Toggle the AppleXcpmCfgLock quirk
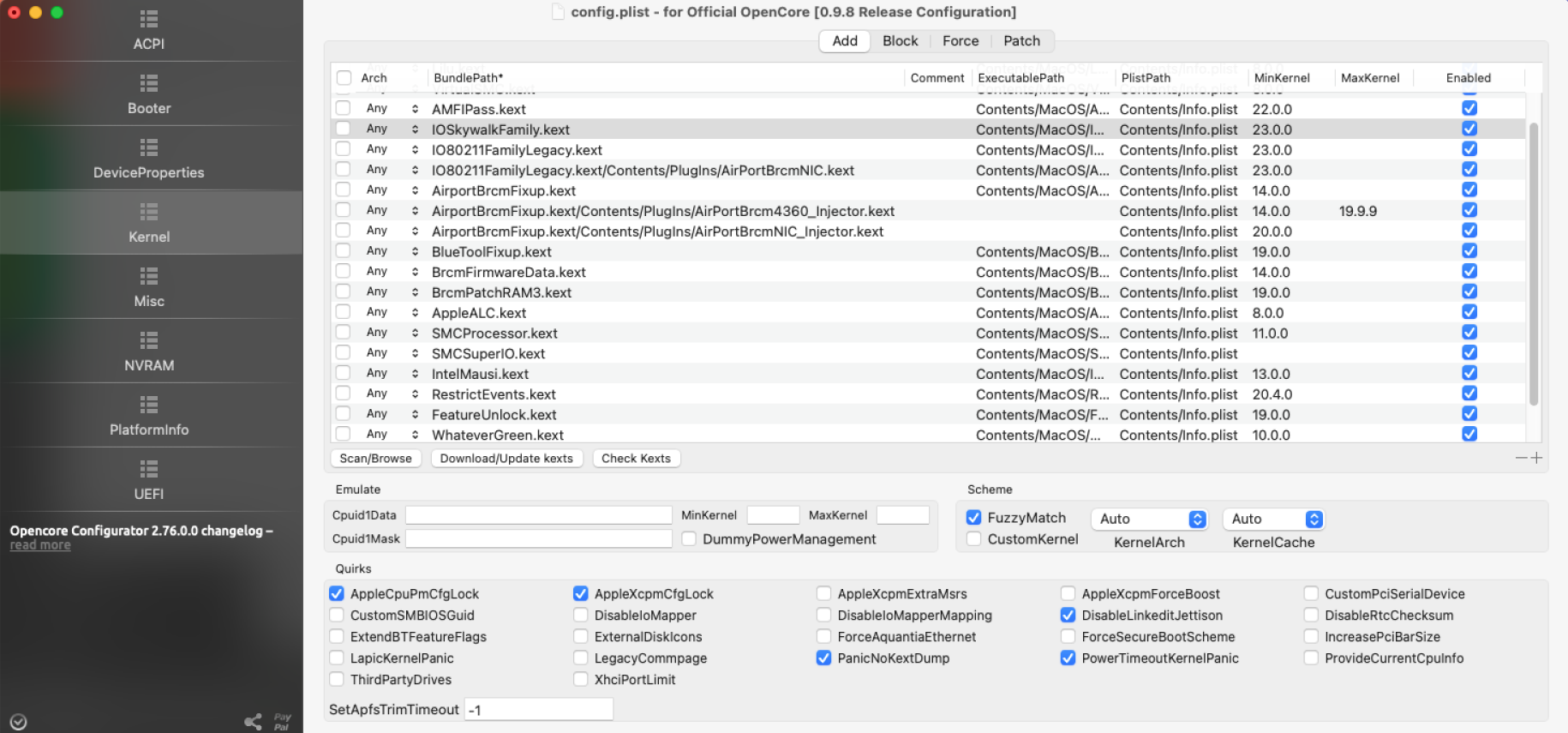Image resolution: width=1568 pixels, height=733 pixels. 581,593
